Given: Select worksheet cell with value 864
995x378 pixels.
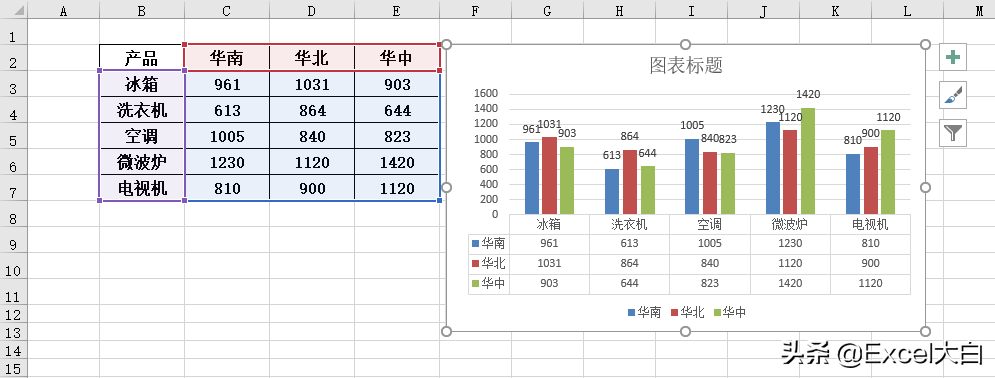Looking at the screenshot, I should coord(312,110).
